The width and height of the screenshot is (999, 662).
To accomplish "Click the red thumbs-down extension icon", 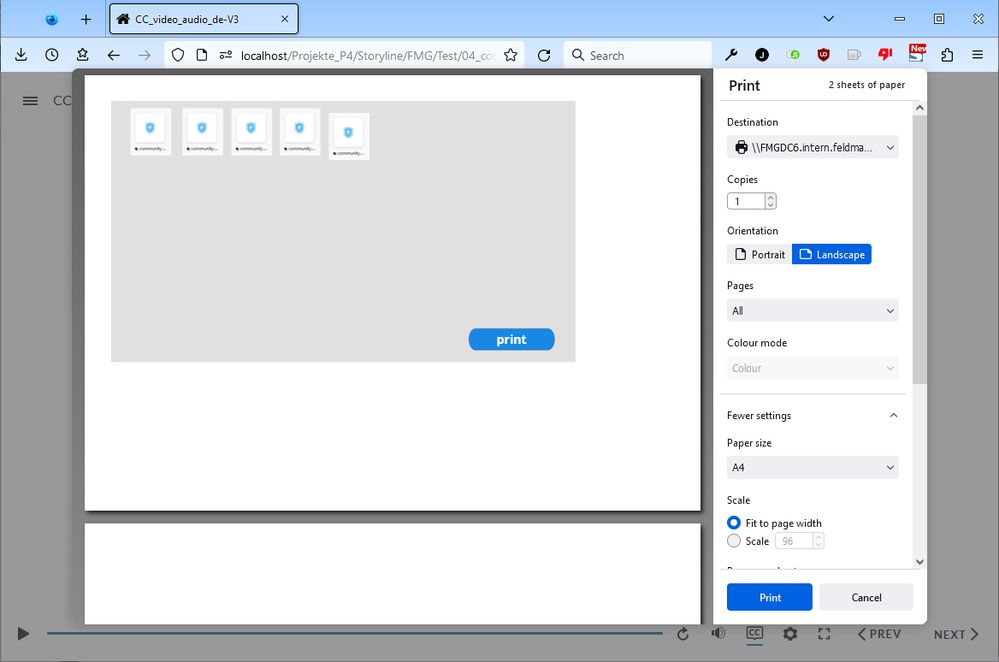I will point(885,55).
